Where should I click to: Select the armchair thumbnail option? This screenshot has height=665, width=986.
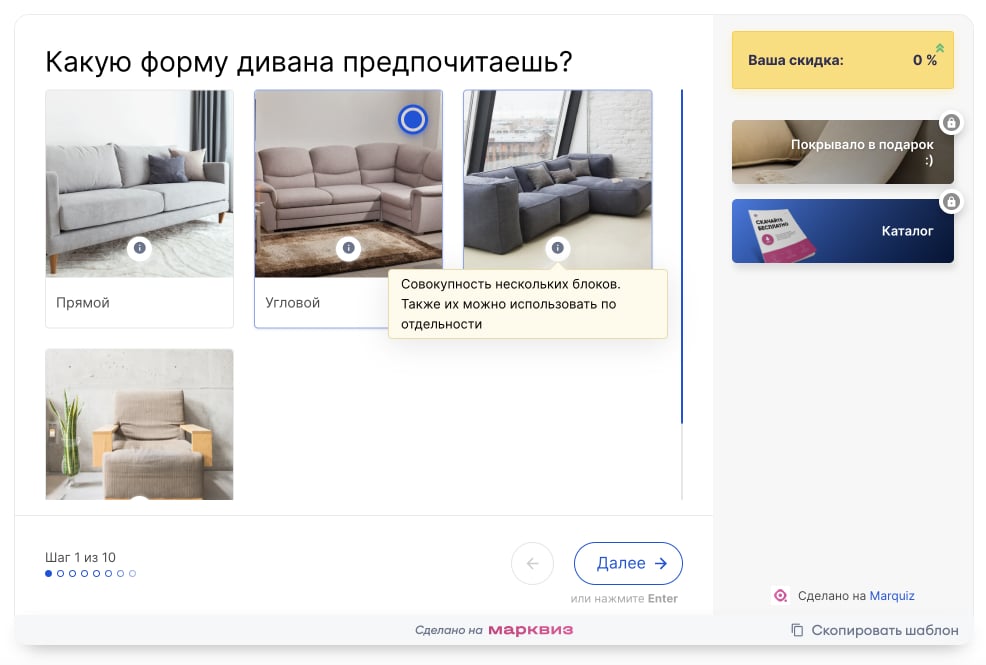[140, 424]
